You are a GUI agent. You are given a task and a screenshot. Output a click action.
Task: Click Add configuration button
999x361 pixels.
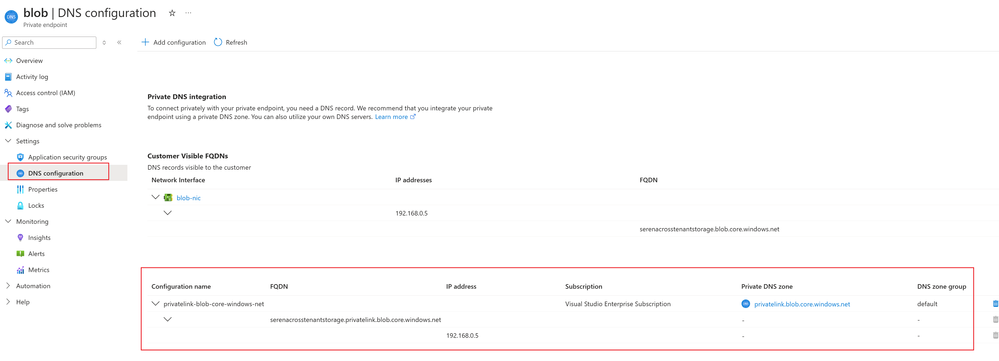click(x=173, y=42)
